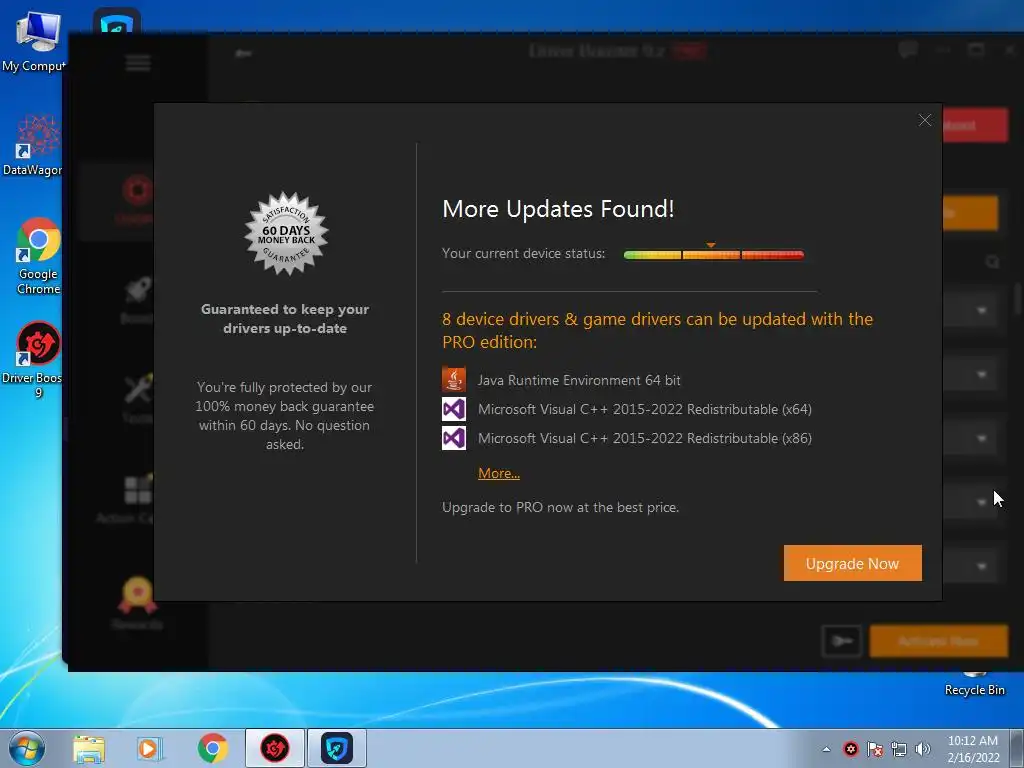Open network tray icon
Image resolution: width=1024 pixels, height=768 pixels.
pos(899,749)
